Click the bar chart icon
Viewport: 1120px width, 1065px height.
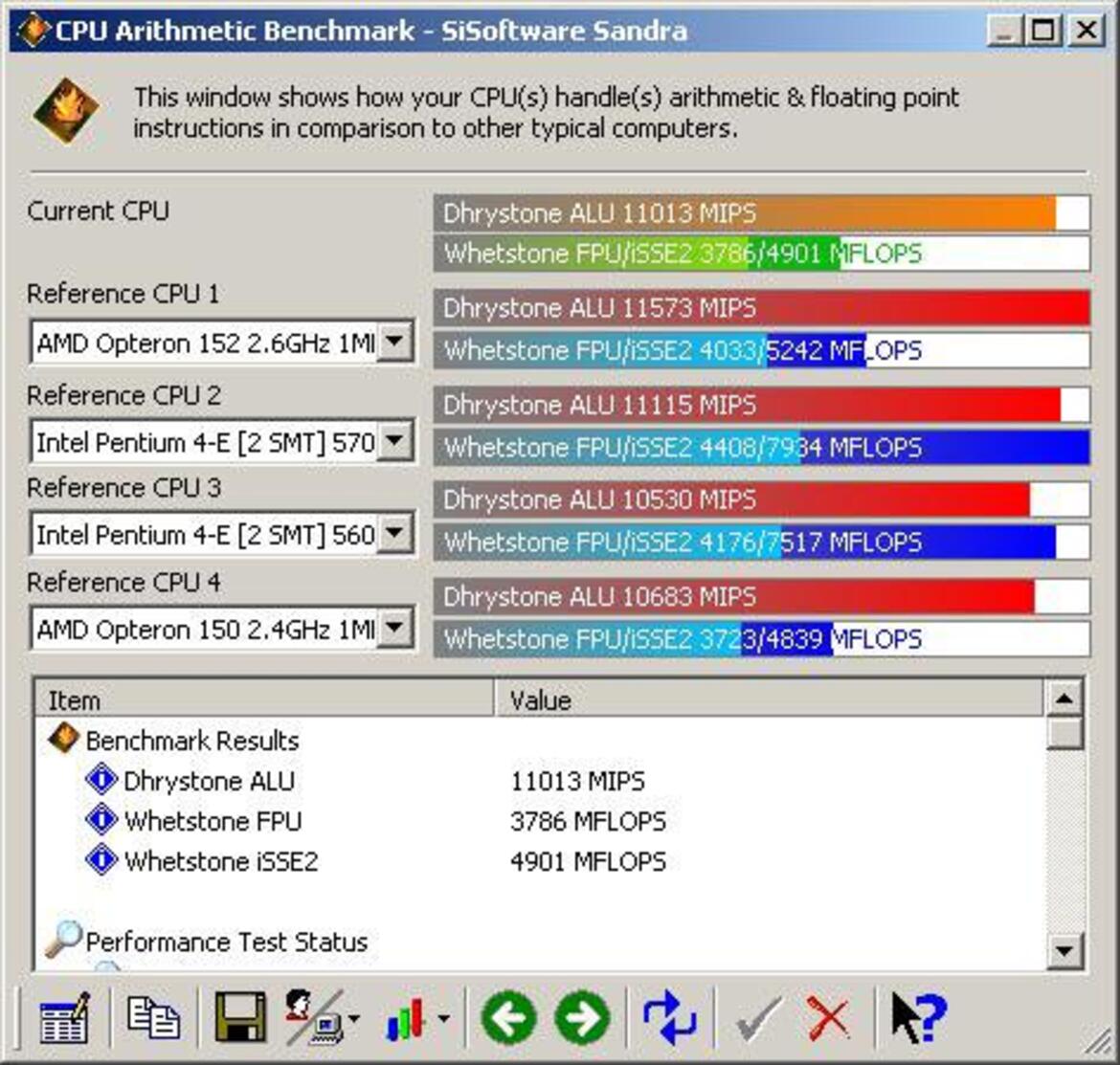click(x=406, y=1019)
